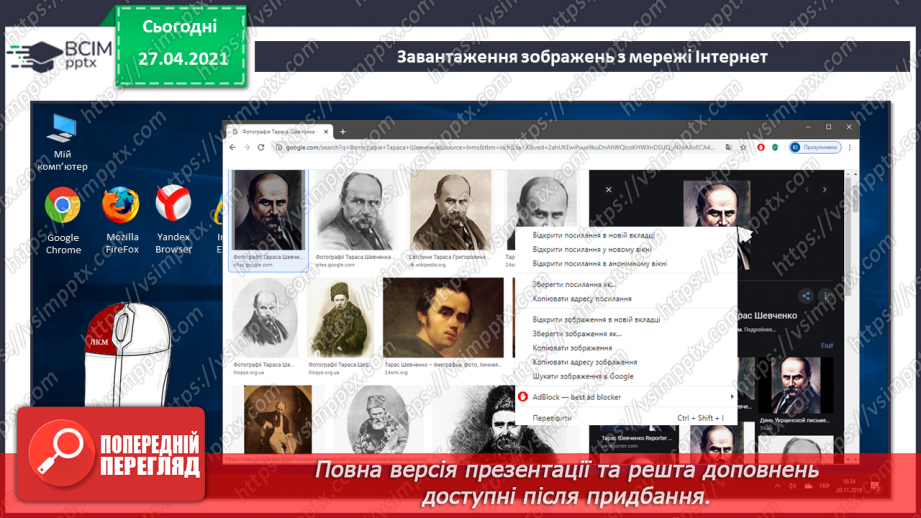Open День Украинской письменности related image
Image resolution: width=921 pixels, height=518 pixels.
795,385
